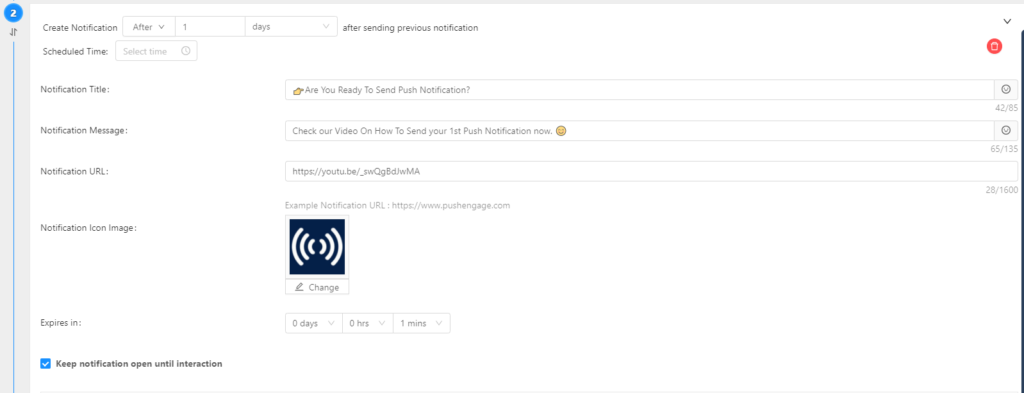The image size is (1024, 393).
Task: Click the step 2 circle badge
Action: click(x=13, y=12)
